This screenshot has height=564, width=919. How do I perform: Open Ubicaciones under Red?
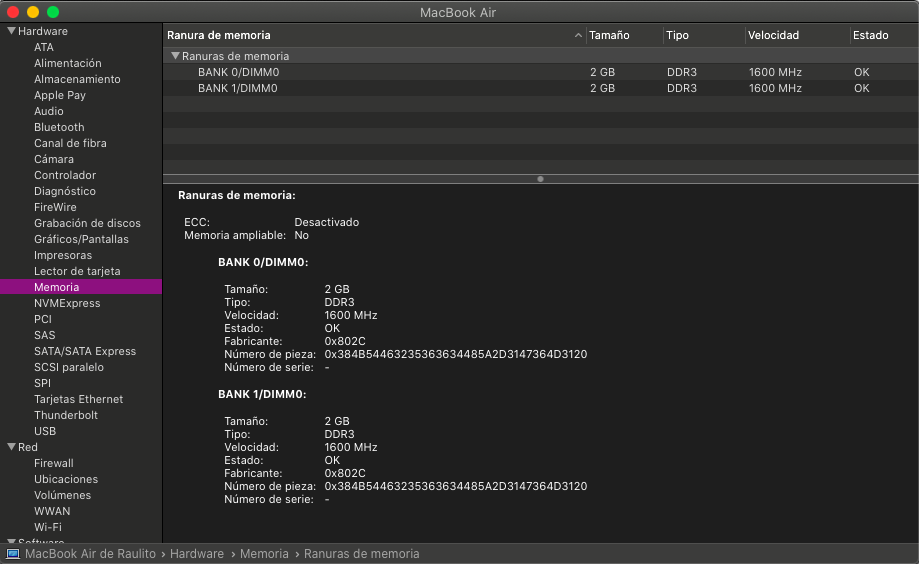click(x=66, y=479)
